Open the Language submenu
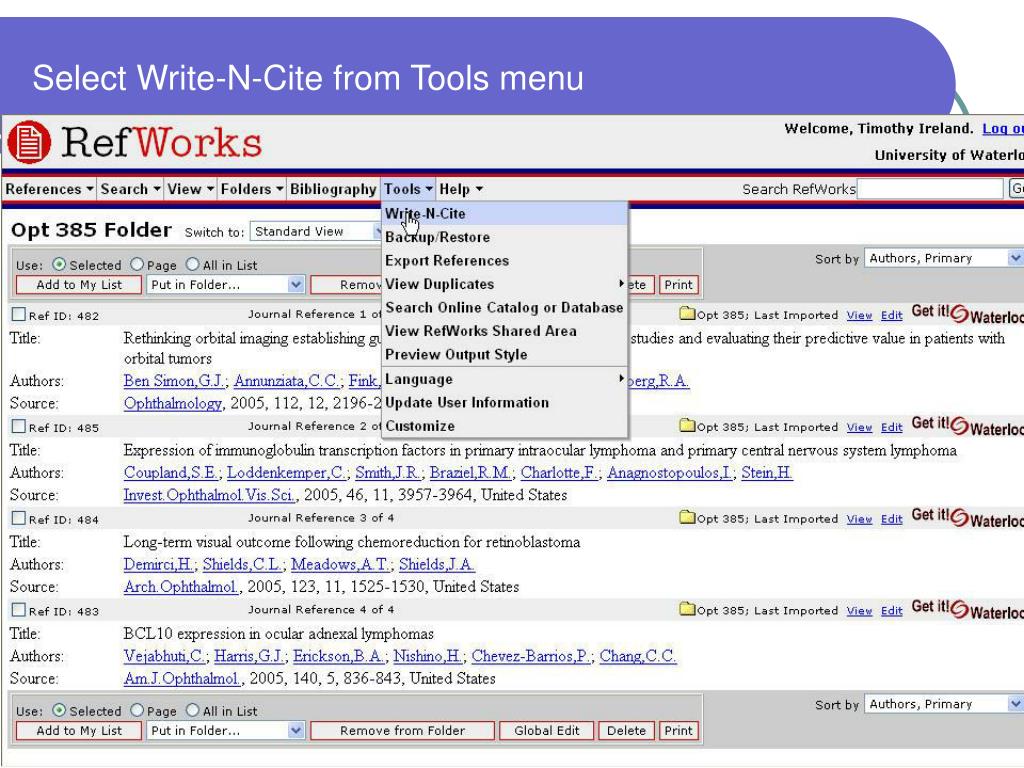Screen dimensions: 1024x768 [504, 379]
